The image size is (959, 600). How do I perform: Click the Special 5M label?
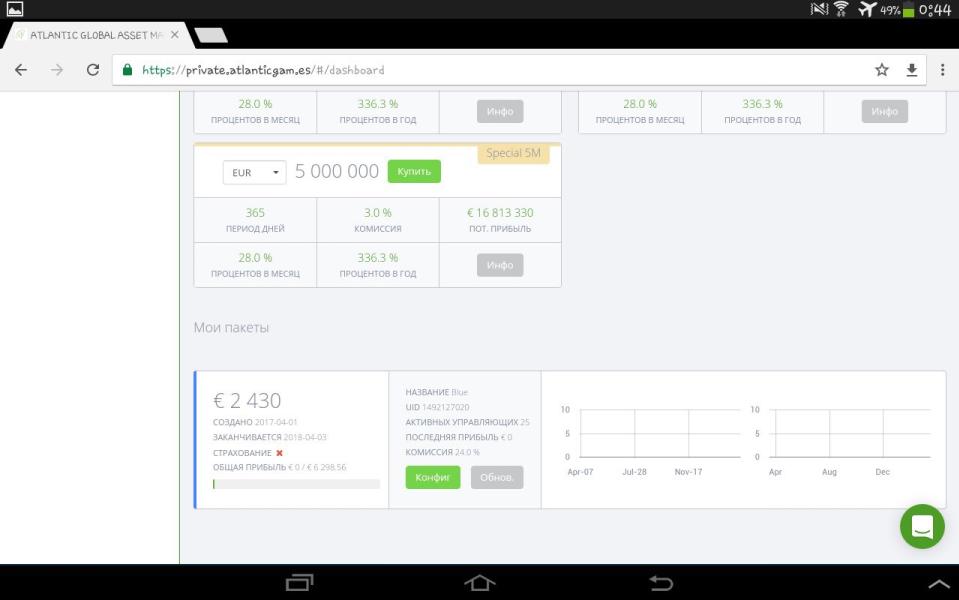pyautogui.click(x=513, y=153)
